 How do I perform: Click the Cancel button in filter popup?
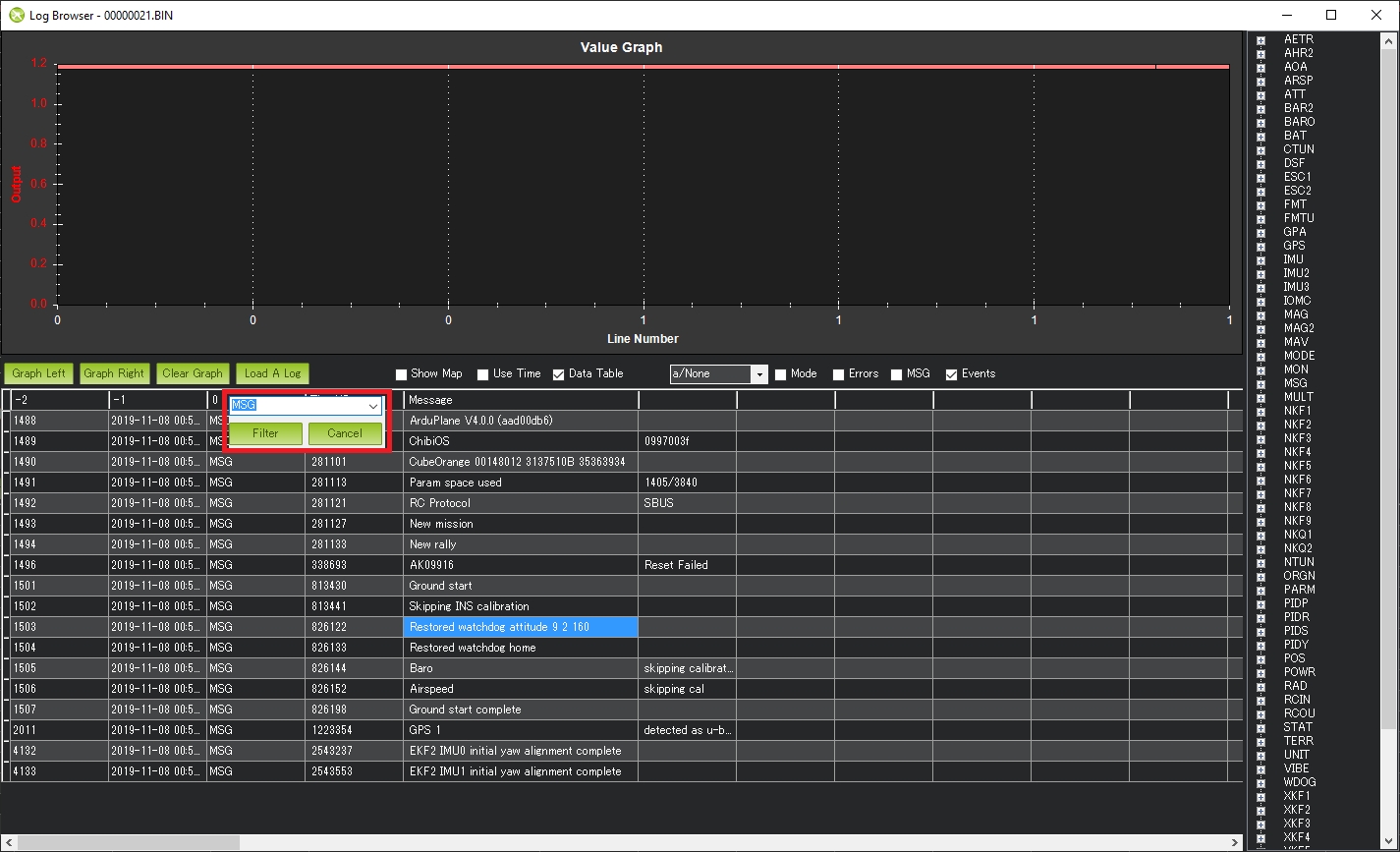coord(344,433)
